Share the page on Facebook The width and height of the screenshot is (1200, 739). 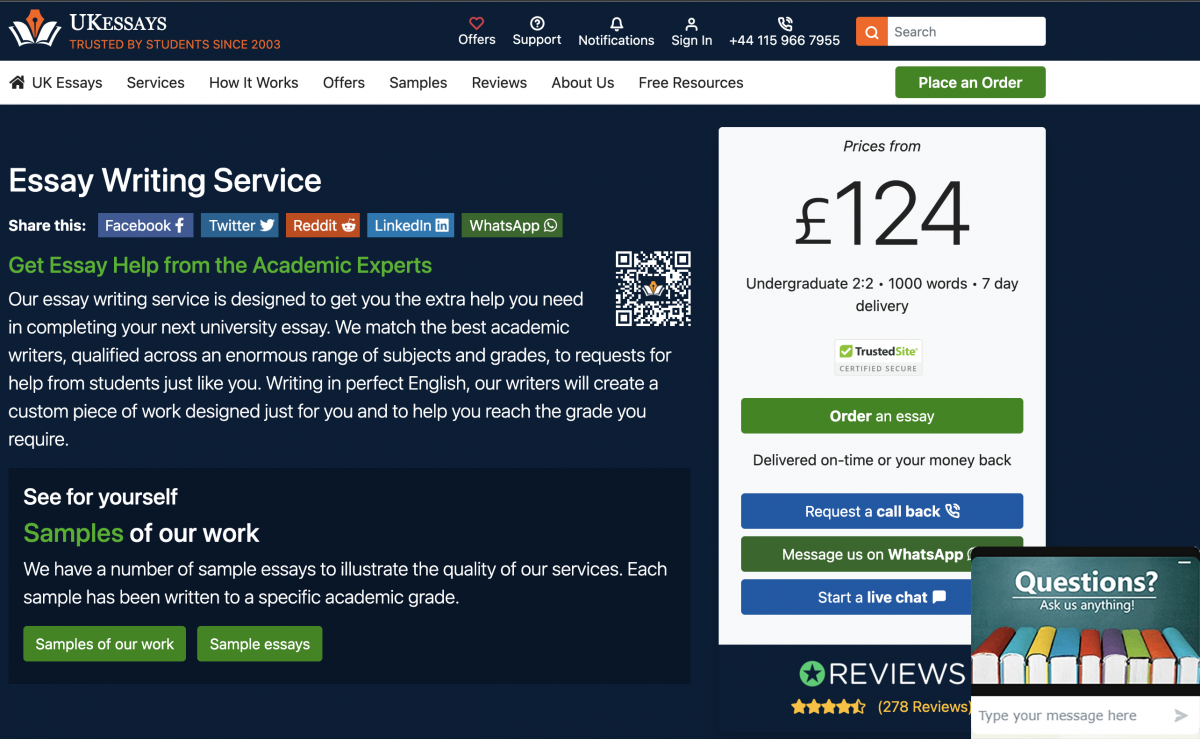[x=145, y=226]
